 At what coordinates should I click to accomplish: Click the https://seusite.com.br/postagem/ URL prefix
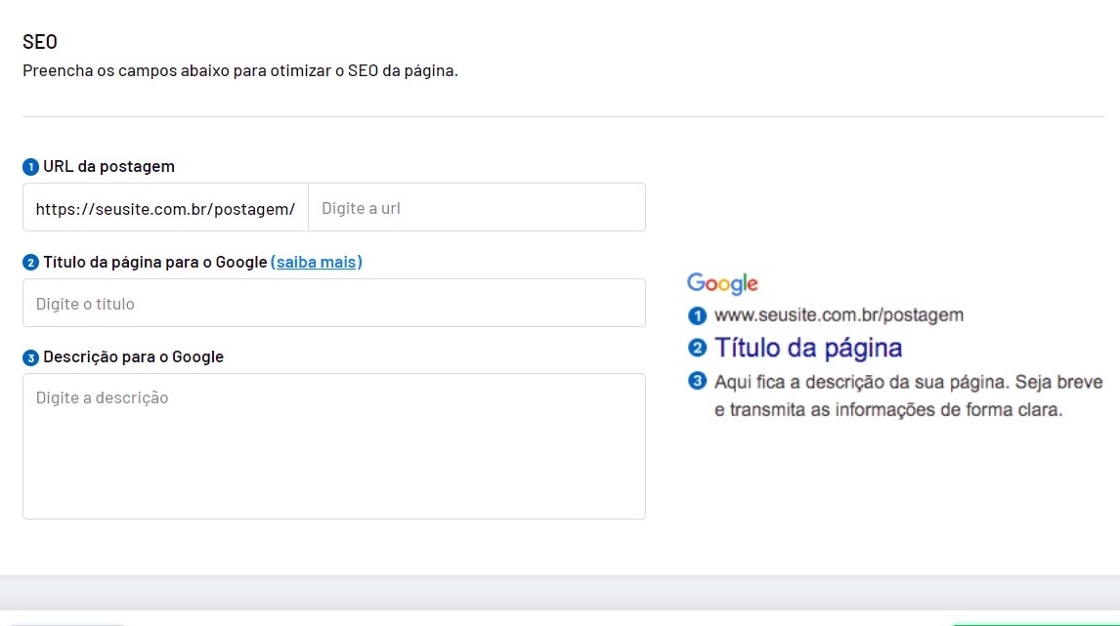[x=165, y=209]
